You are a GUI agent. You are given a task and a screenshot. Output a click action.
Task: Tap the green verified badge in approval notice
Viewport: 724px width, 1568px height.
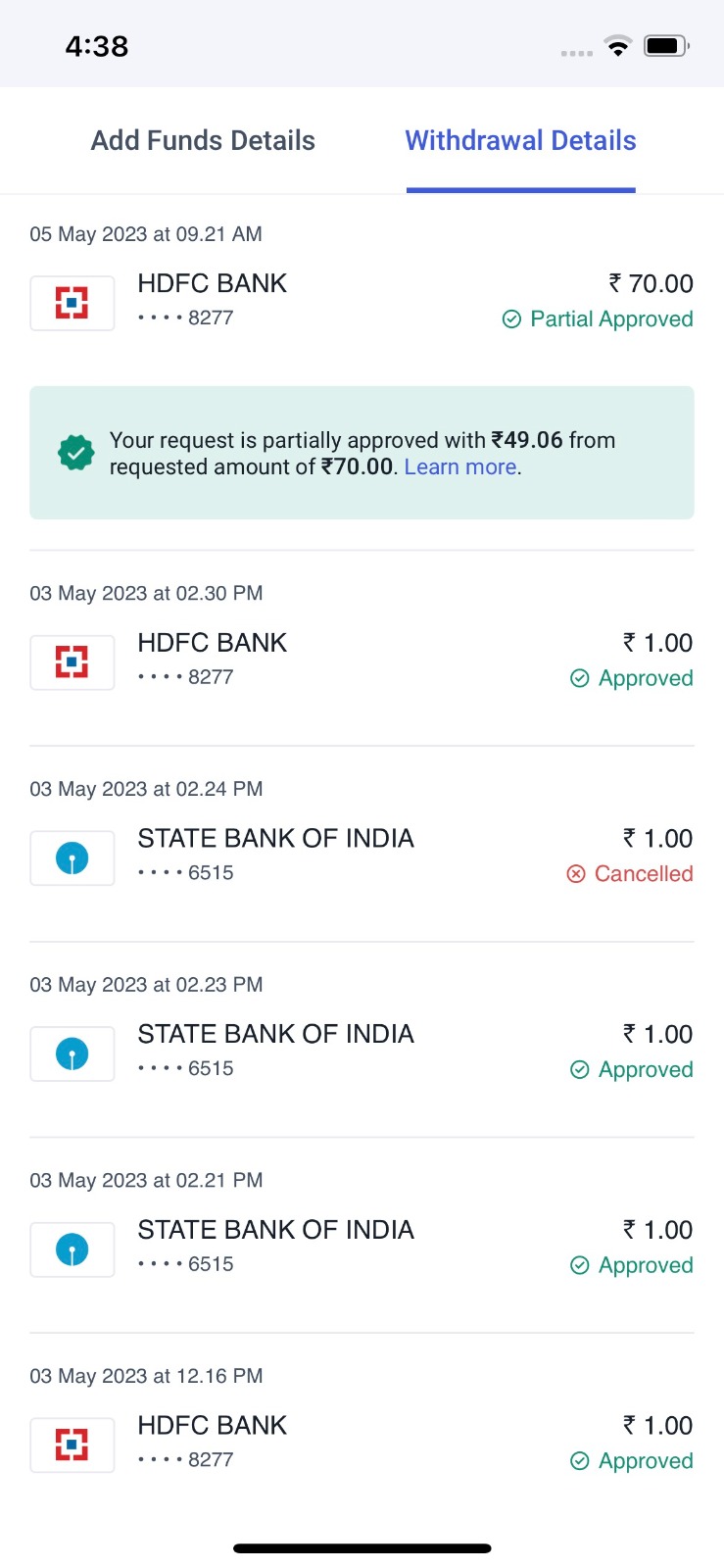(x=75, y=453)
